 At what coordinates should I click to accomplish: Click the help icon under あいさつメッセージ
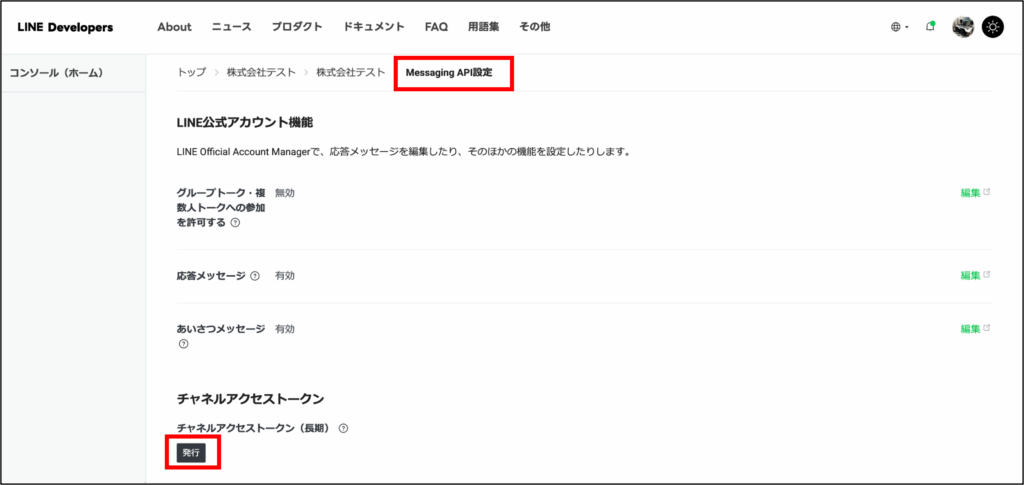[184, 344]
